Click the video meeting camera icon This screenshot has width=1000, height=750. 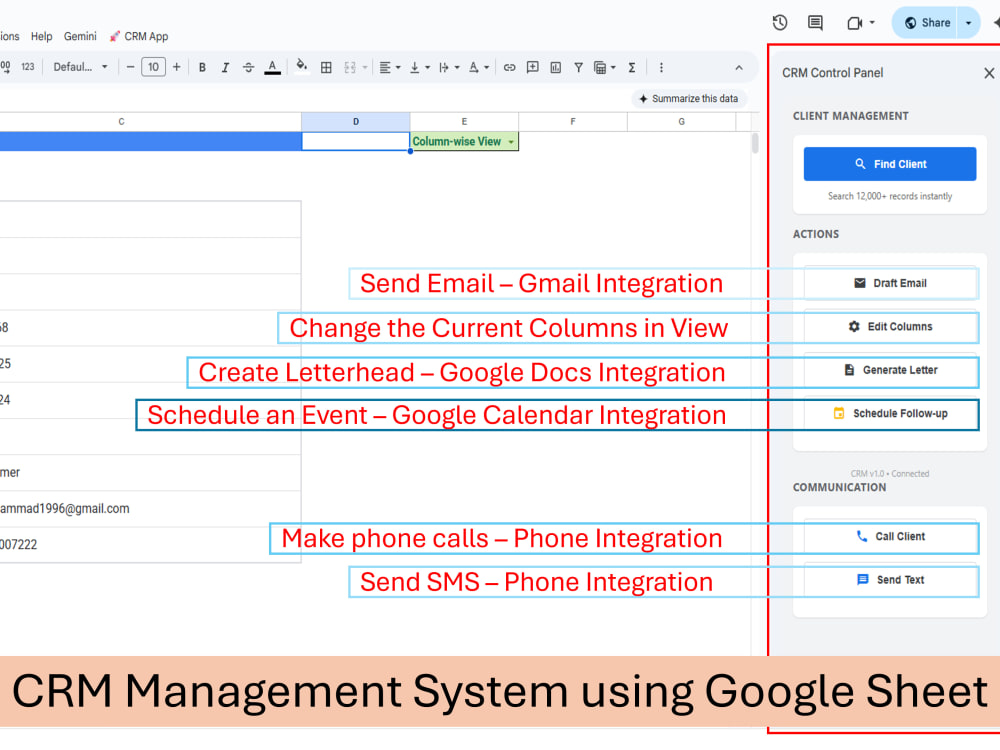click(855, 23)
